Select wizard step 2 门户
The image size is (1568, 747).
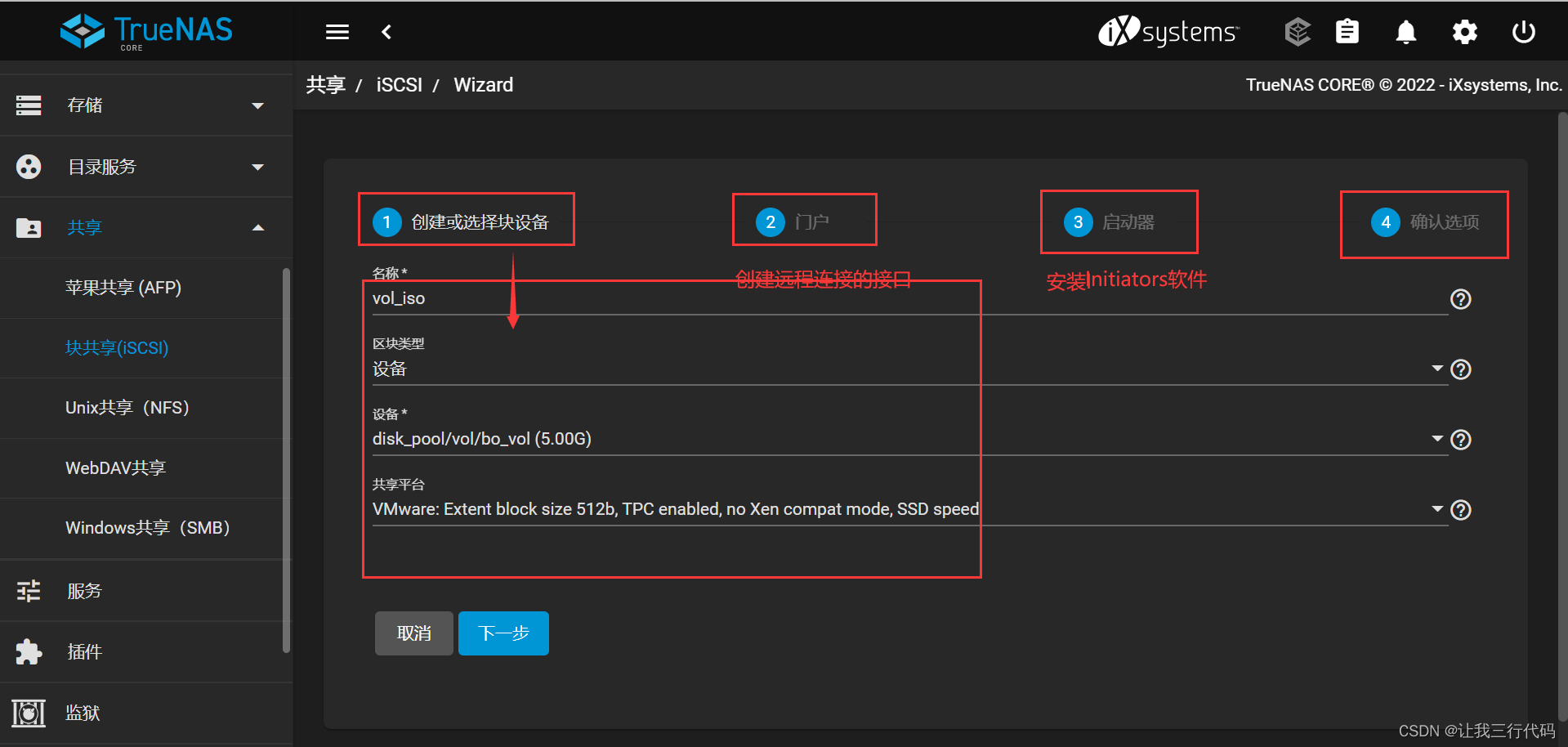point(793,222)
